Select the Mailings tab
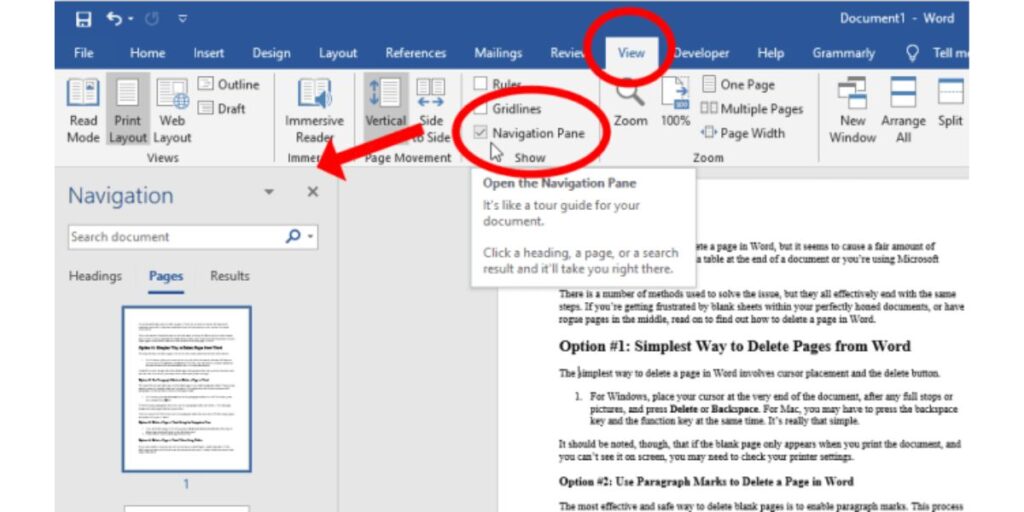The height and width of the screenshot is (512, 1024). [498, 54]
